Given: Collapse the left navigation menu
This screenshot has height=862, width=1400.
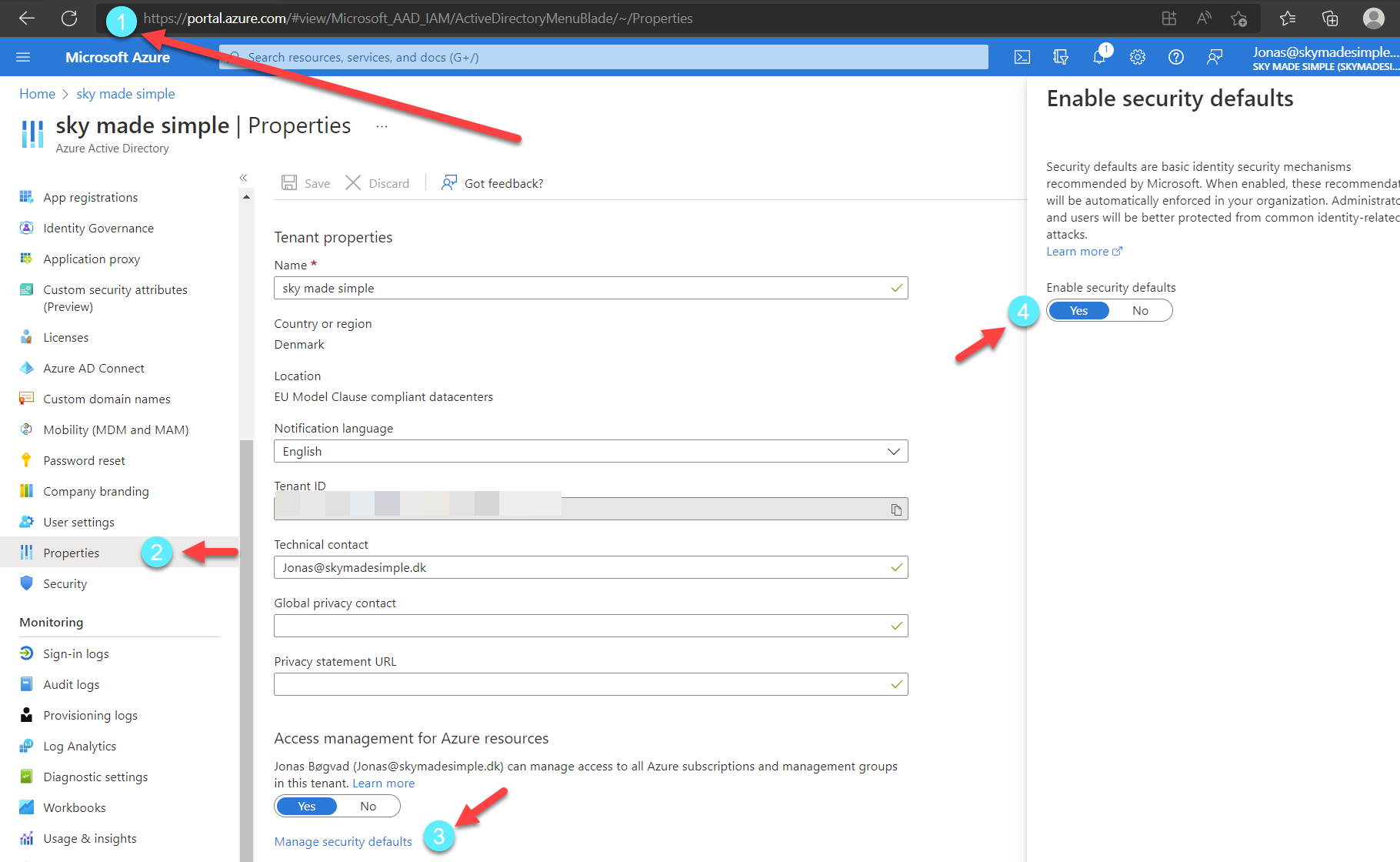Looking at the screenshot, I should (x=243, y=178).
